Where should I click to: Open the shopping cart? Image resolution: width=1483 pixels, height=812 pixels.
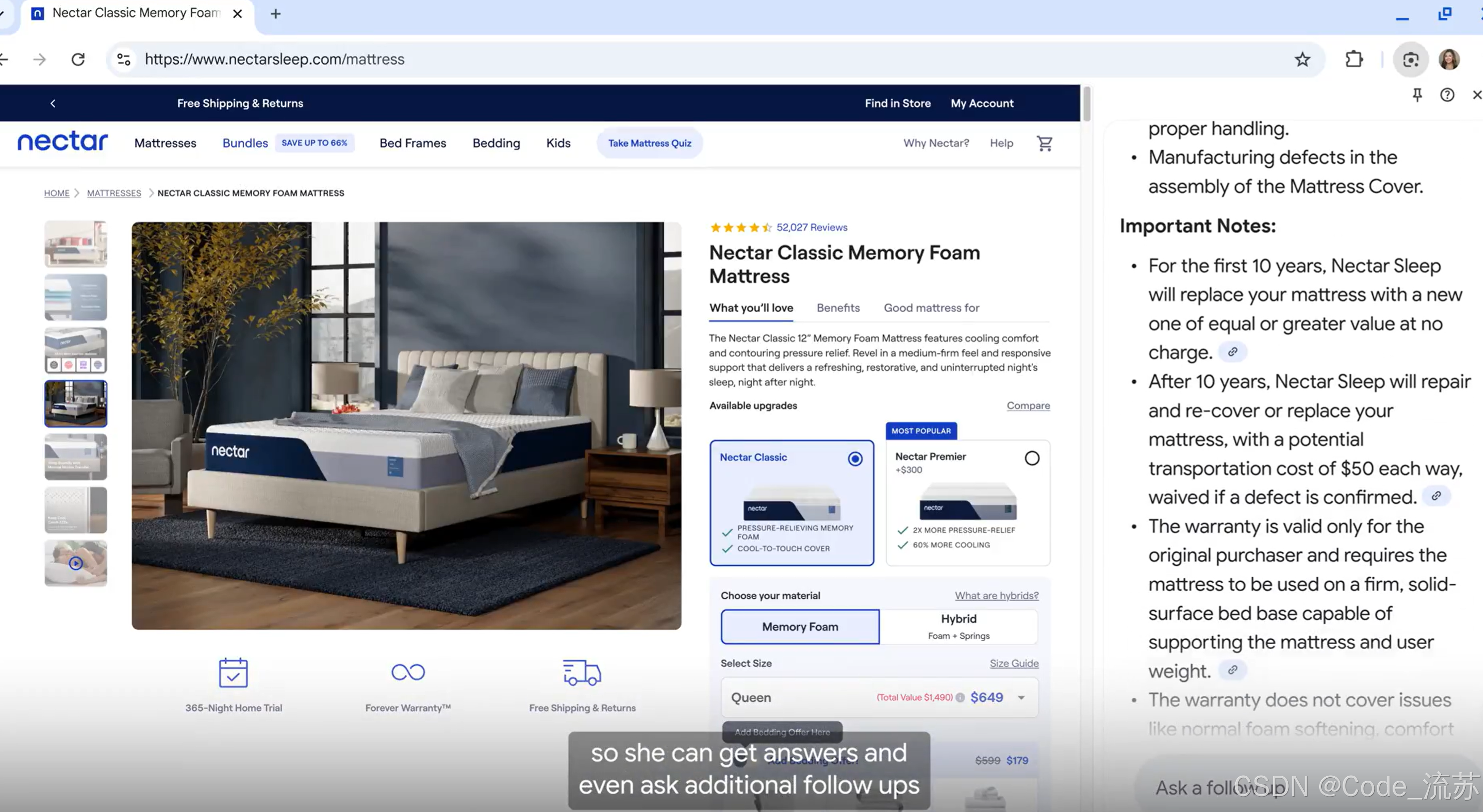point(1044,143)
